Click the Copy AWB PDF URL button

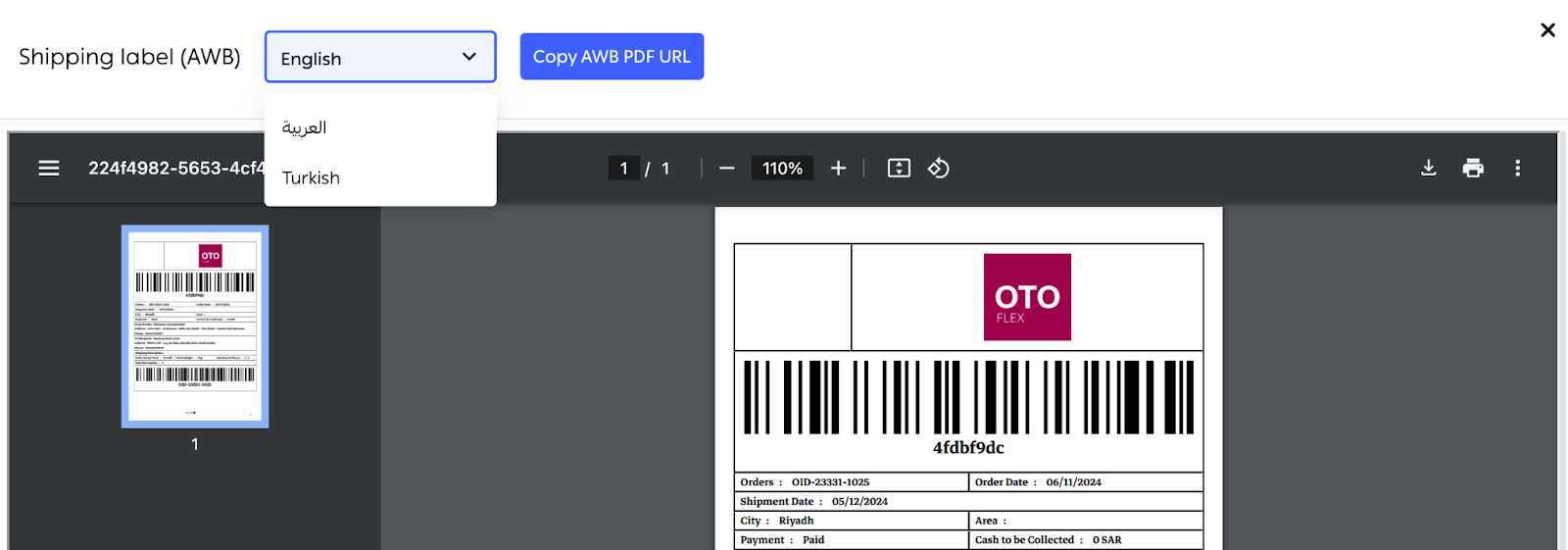click(612, 57)
